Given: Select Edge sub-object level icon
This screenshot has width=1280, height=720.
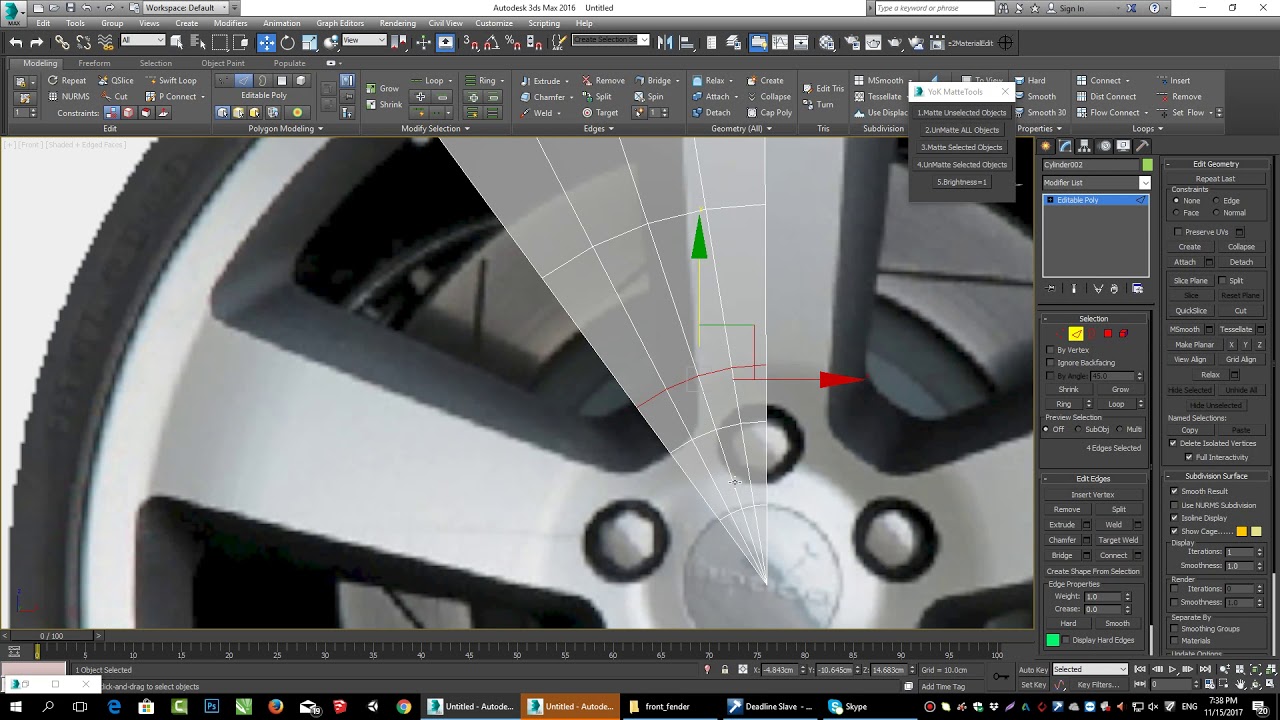Looking at the screenshot, I should pyautogui.click(x=1076, y=334).
